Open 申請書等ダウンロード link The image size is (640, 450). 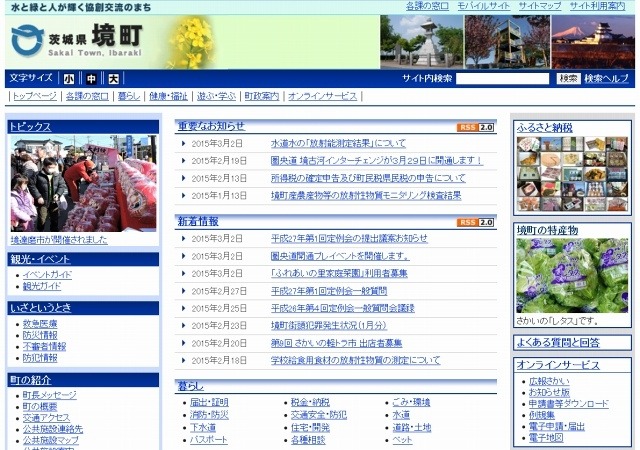pos(569,404)
